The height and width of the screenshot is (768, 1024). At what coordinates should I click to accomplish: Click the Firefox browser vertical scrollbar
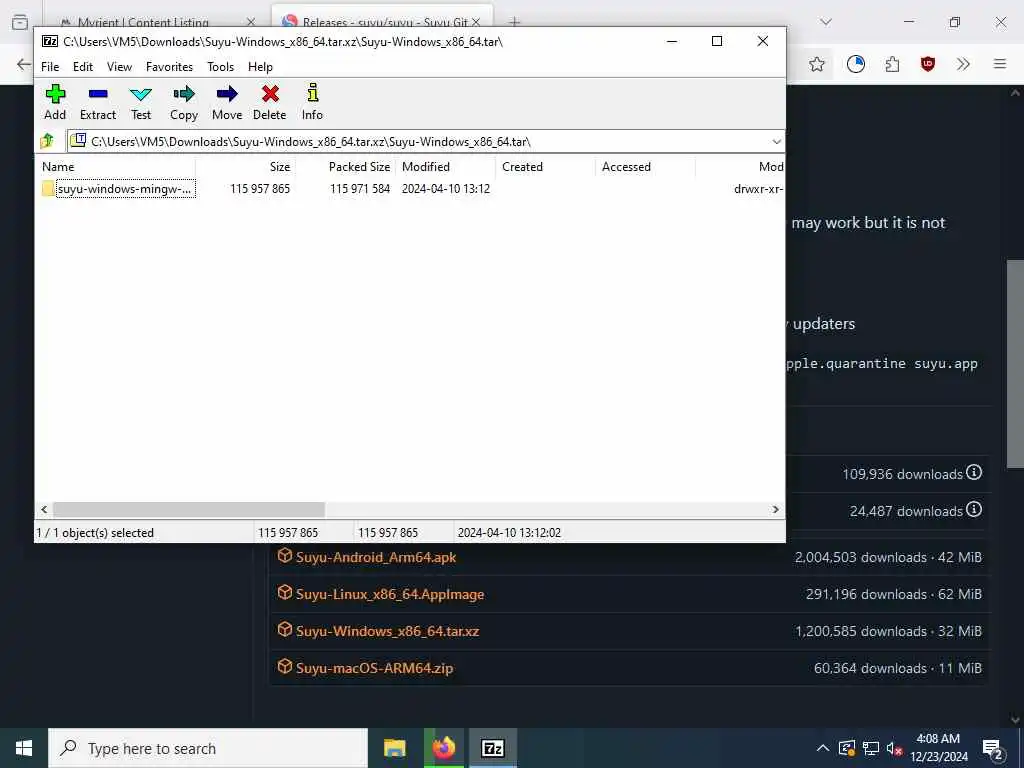click(1016, 363)
